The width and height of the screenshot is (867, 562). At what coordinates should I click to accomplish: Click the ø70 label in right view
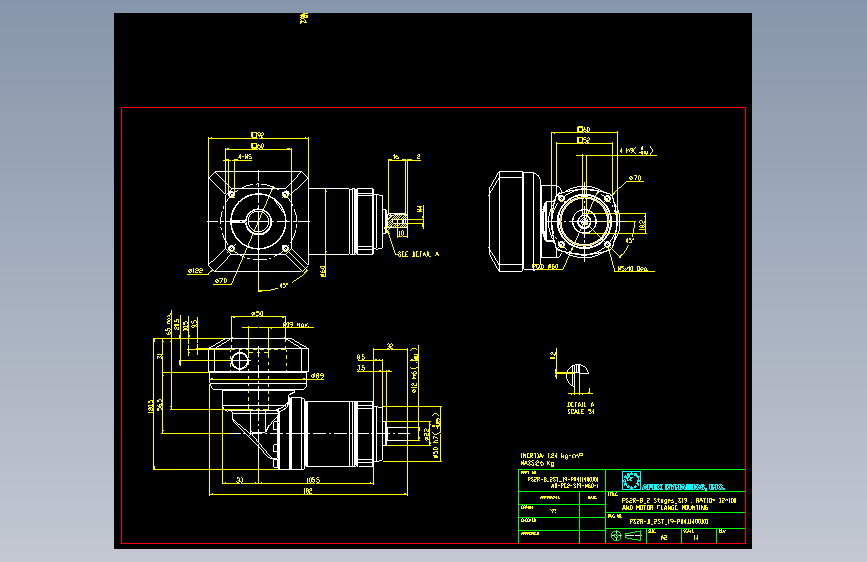635,178
